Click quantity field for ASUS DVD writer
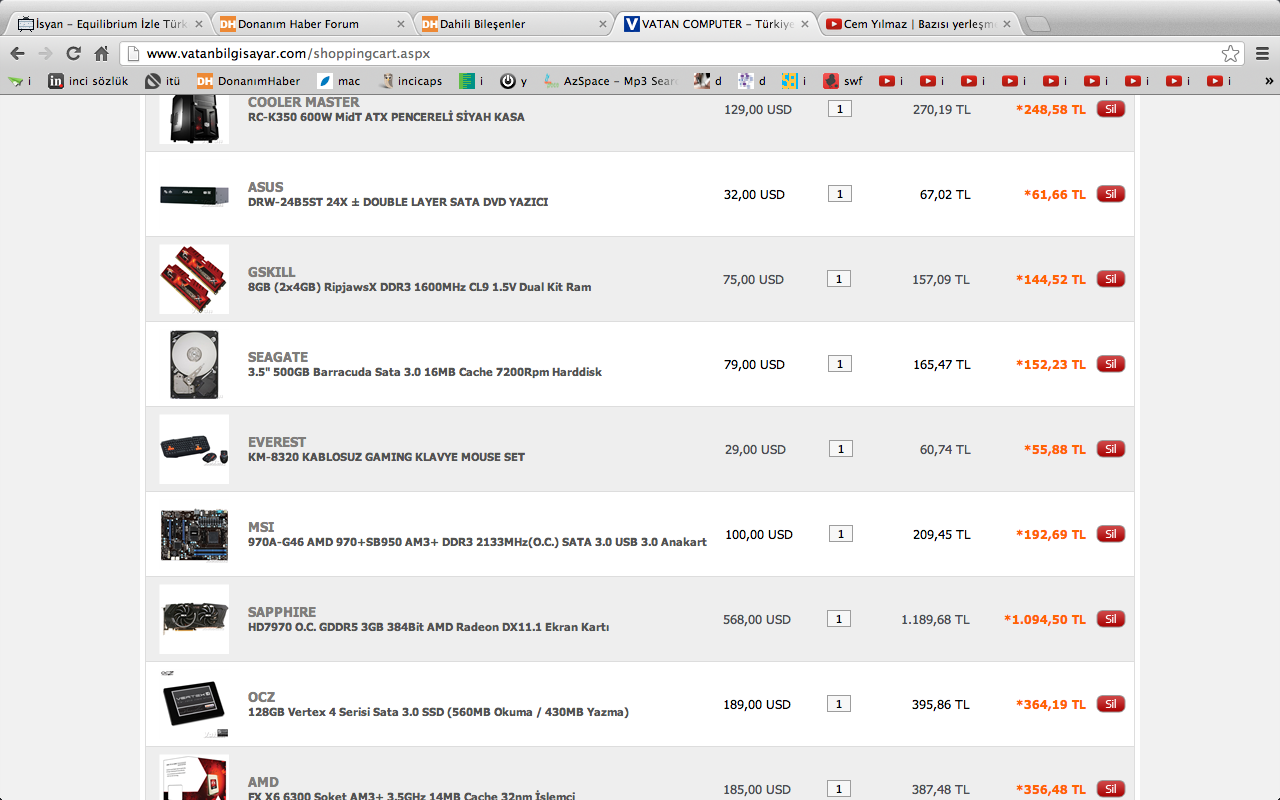Image resolution: width=1280 pixels, height=800 pixels. point(840,194)
